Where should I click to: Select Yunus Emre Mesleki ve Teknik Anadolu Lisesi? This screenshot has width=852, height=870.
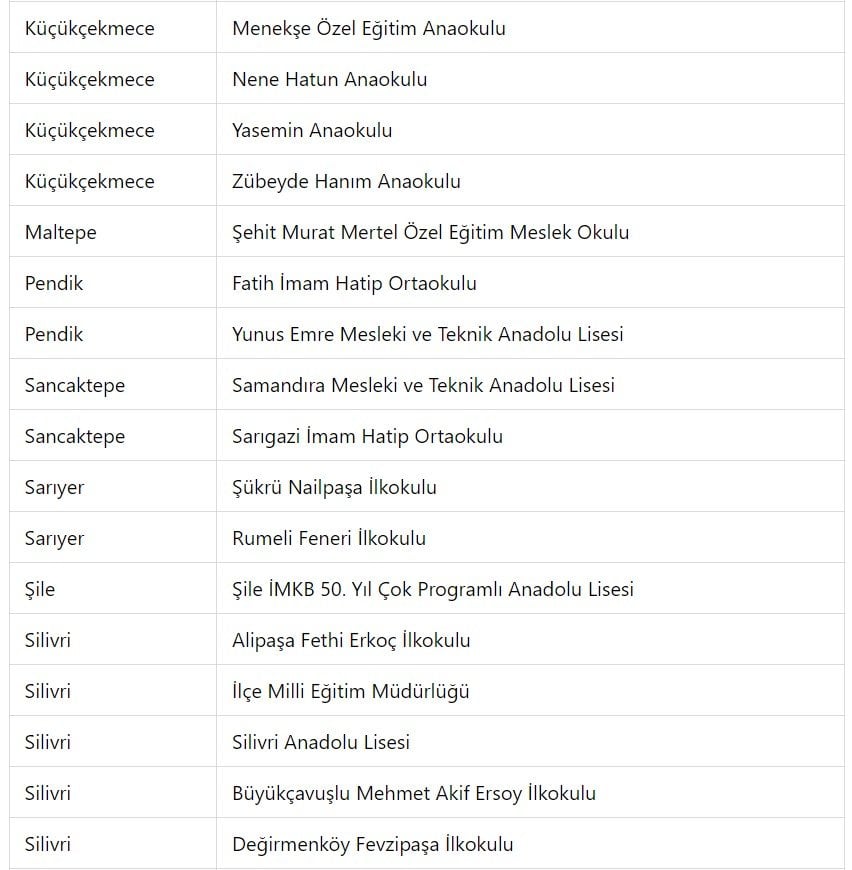[427, 335]
